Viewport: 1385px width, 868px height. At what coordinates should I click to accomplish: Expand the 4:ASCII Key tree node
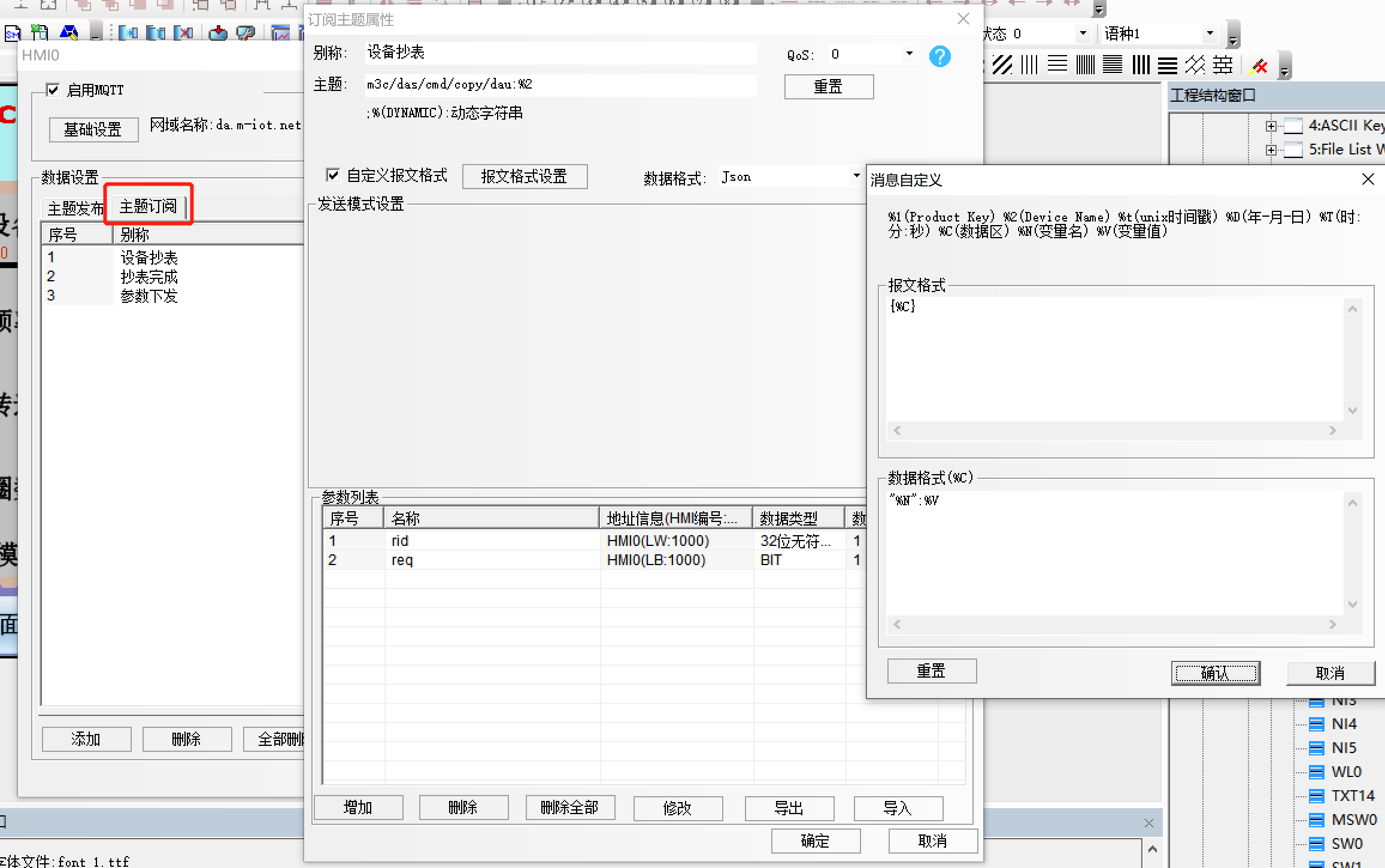pos(1271,126)
